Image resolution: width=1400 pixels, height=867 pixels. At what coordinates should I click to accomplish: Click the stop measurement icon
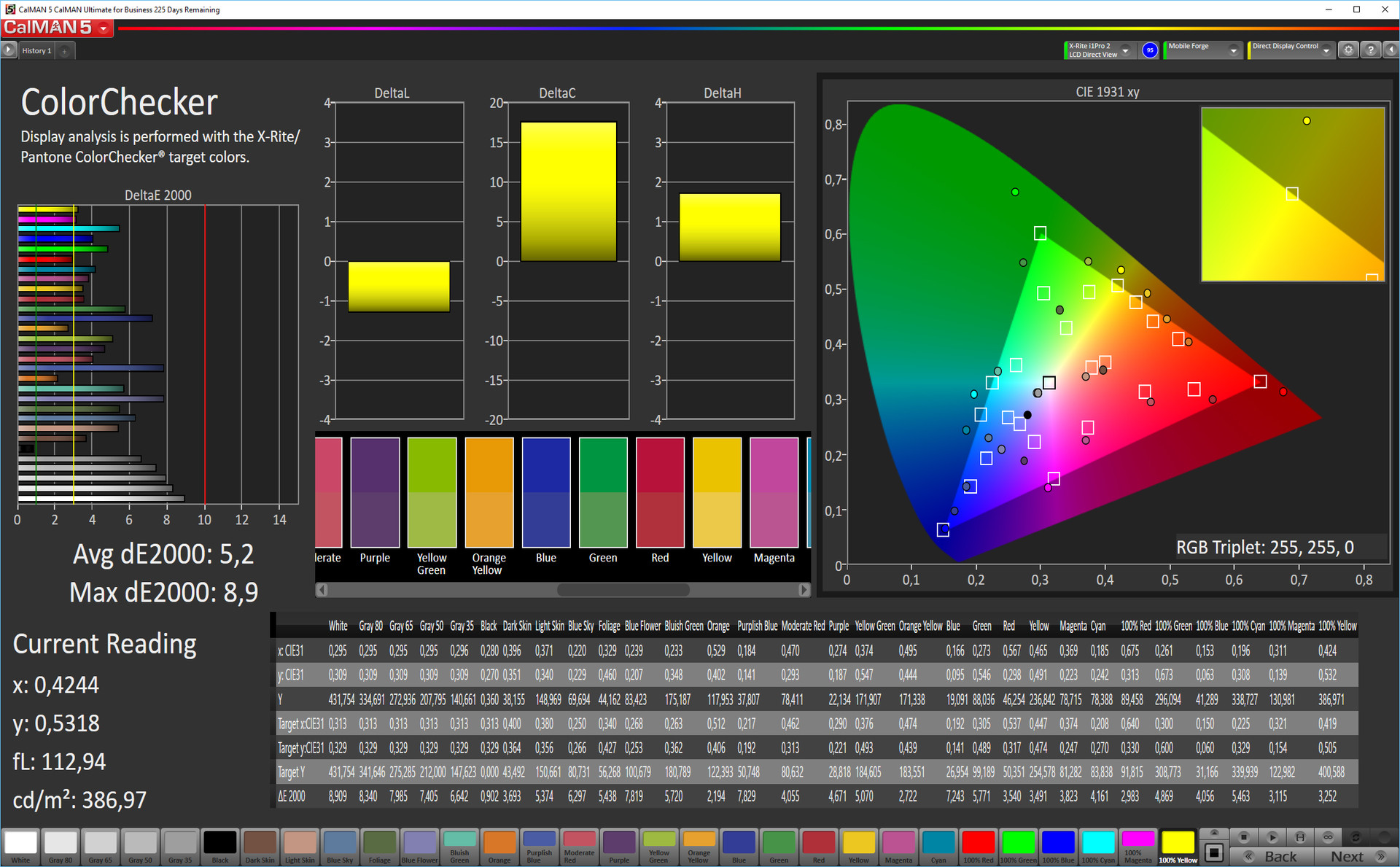(1245, 836)
